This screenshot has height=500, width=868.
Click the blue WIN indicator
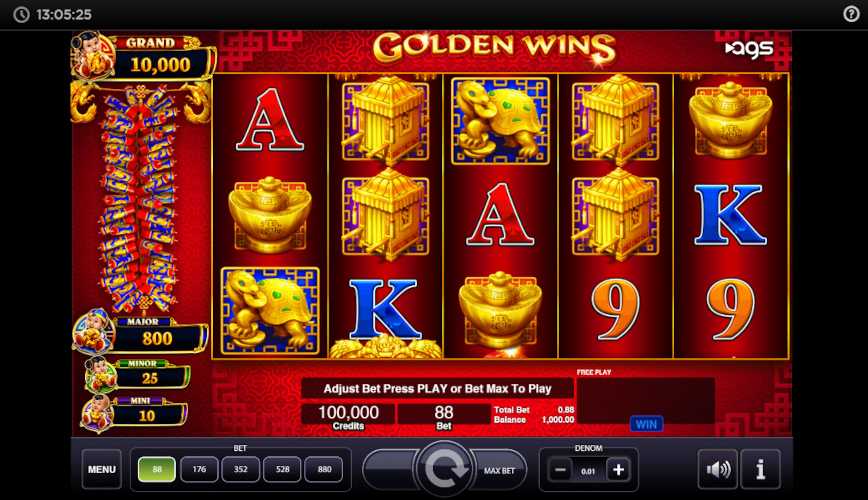coord(646,424)
